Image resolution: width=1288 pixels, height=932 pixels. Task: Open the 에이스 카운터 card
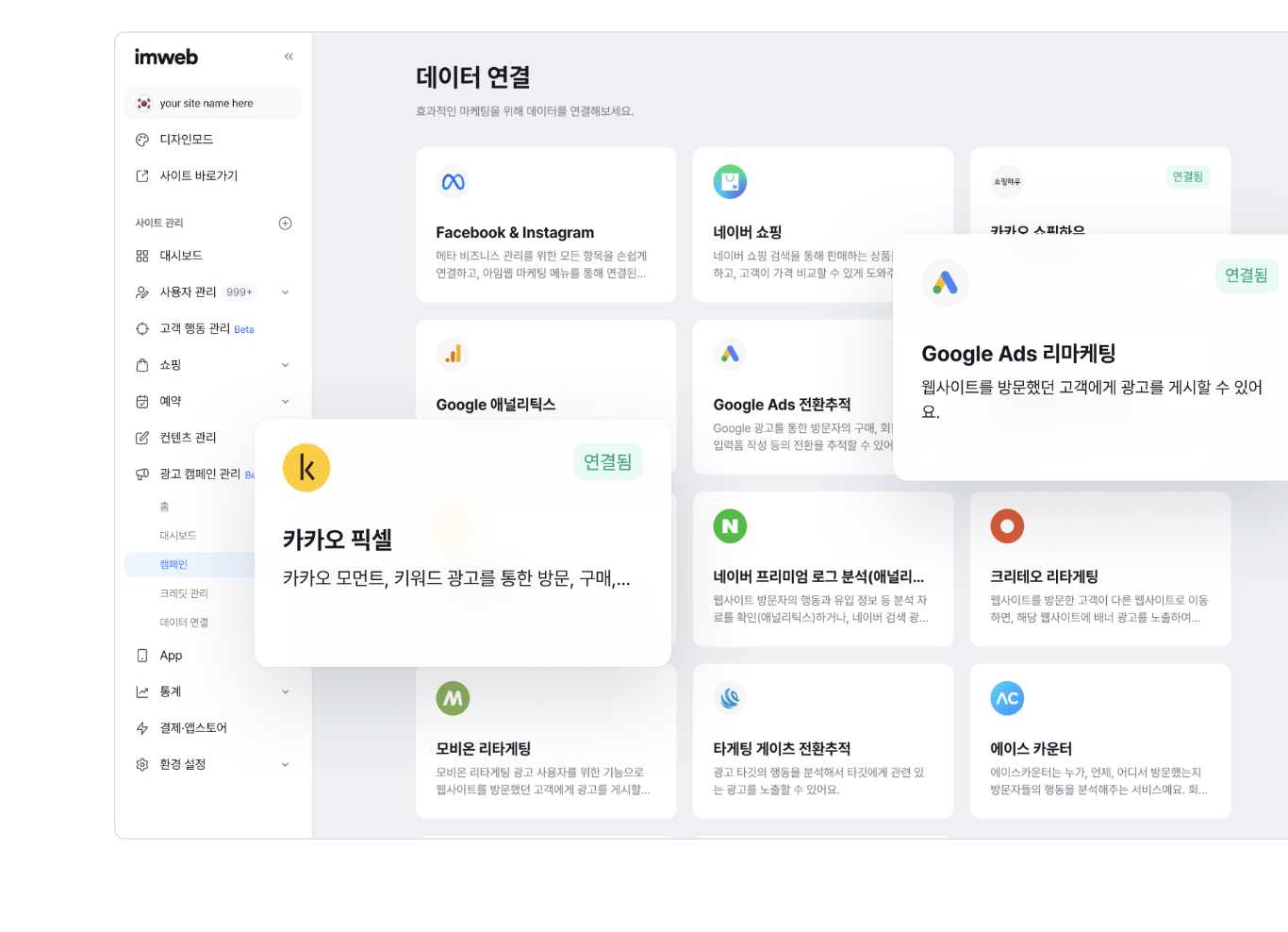click(1100, 741)
